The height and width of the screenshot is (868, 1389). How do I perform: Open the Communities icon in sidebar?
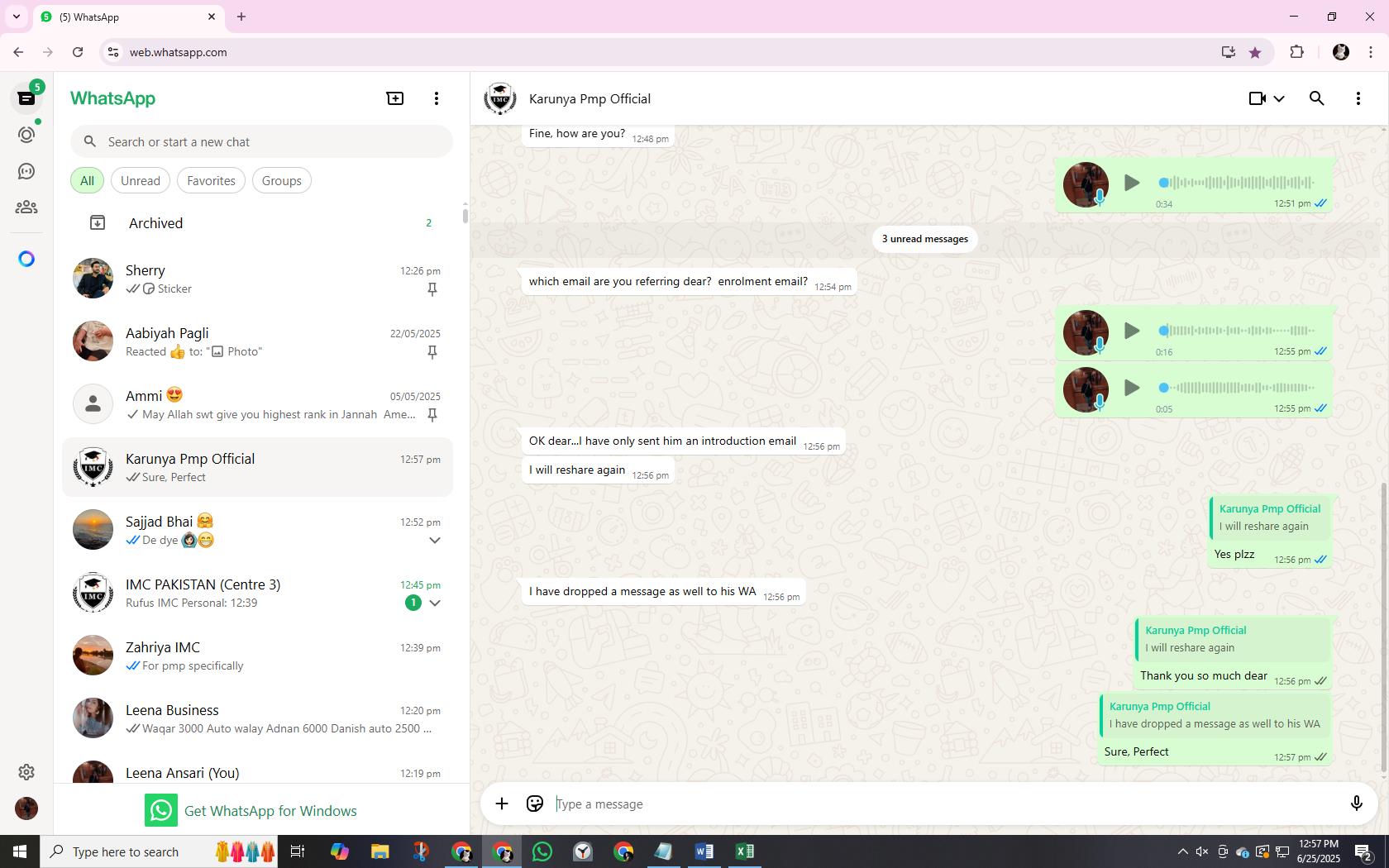point(26,207)
